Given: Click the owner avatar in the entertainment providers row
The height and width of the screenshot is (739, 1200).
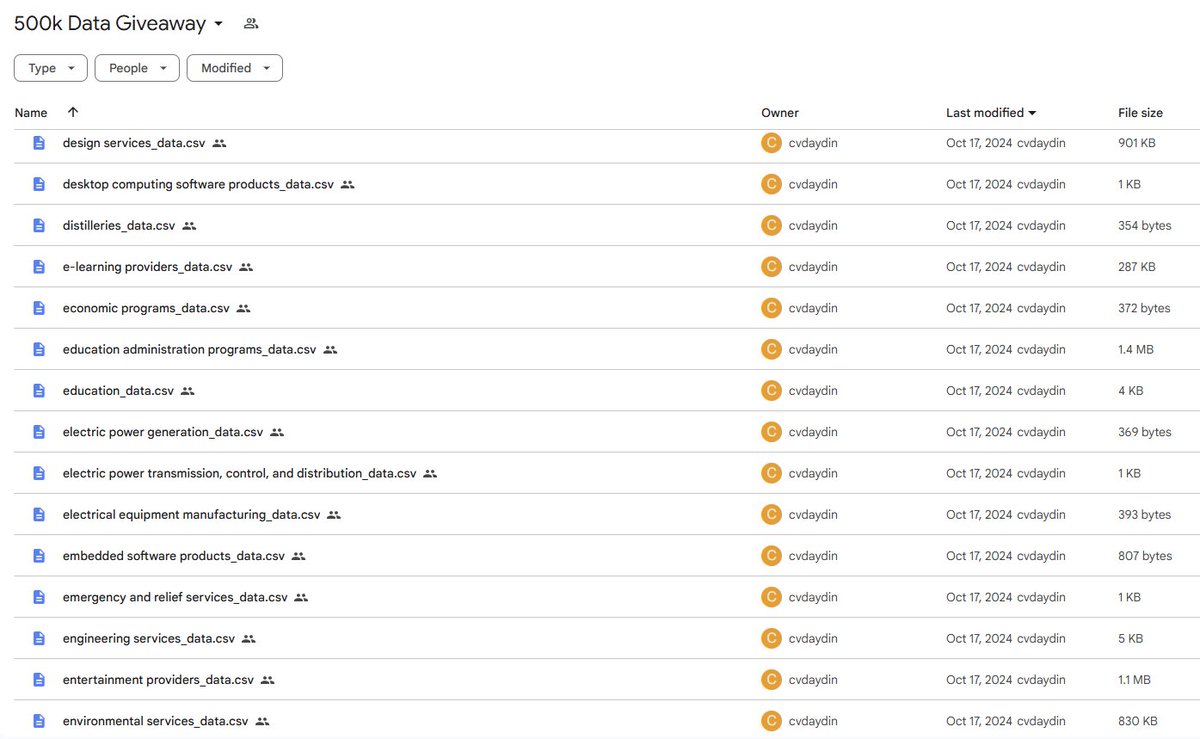Looking at the screenshot, I should (771, 679).
